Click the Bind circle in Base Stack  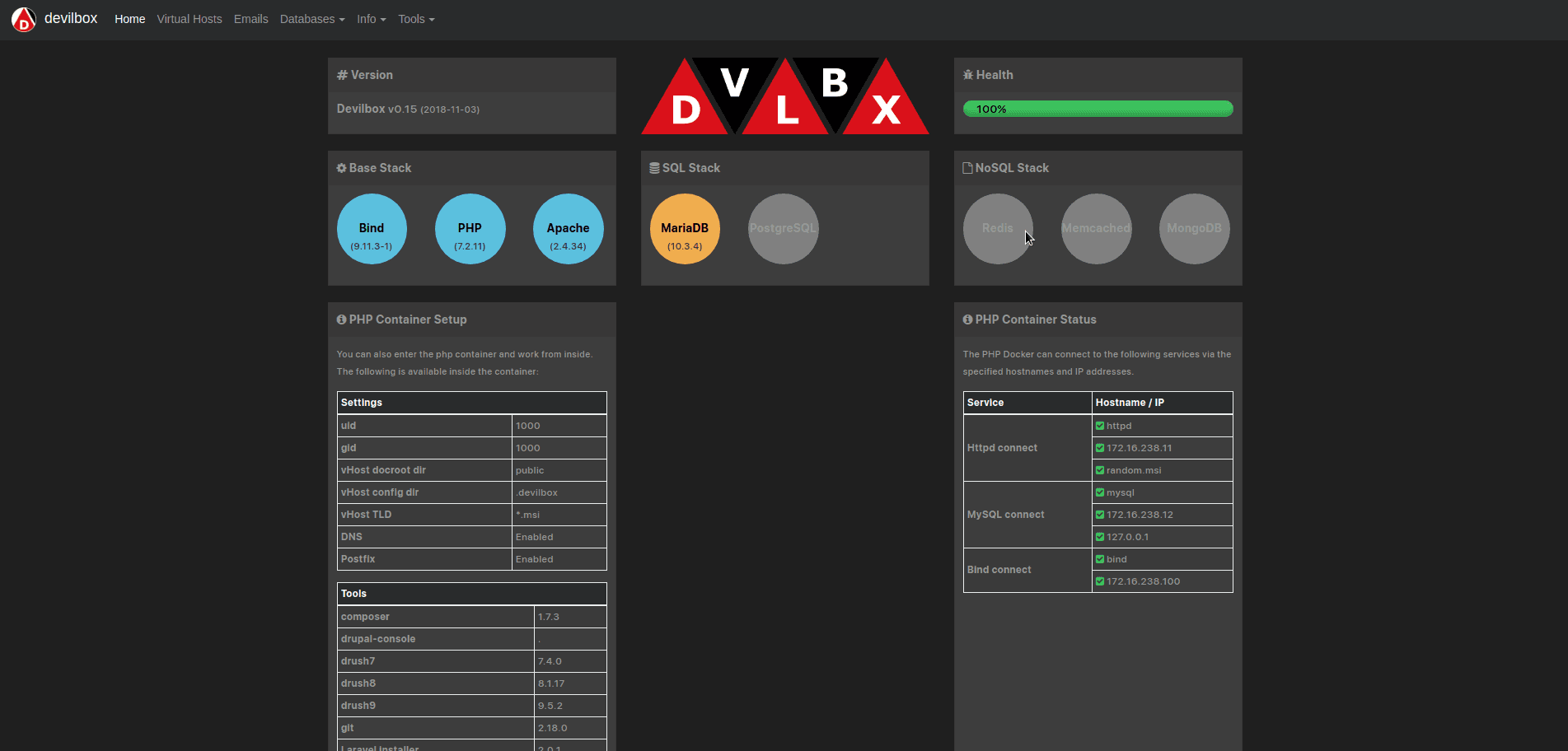tap(372, 229)
